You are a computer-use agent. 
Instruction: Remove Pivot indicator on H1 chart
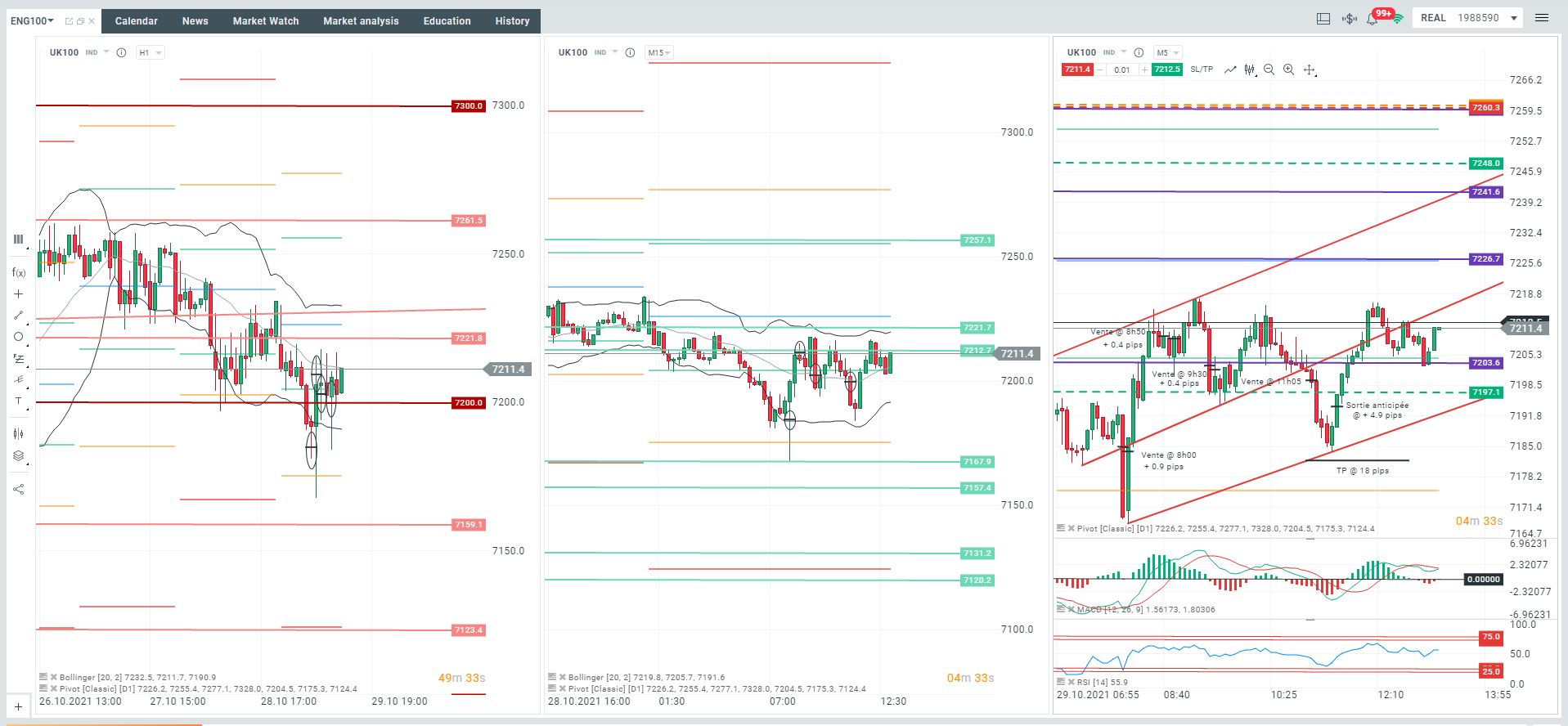(53, 689)
